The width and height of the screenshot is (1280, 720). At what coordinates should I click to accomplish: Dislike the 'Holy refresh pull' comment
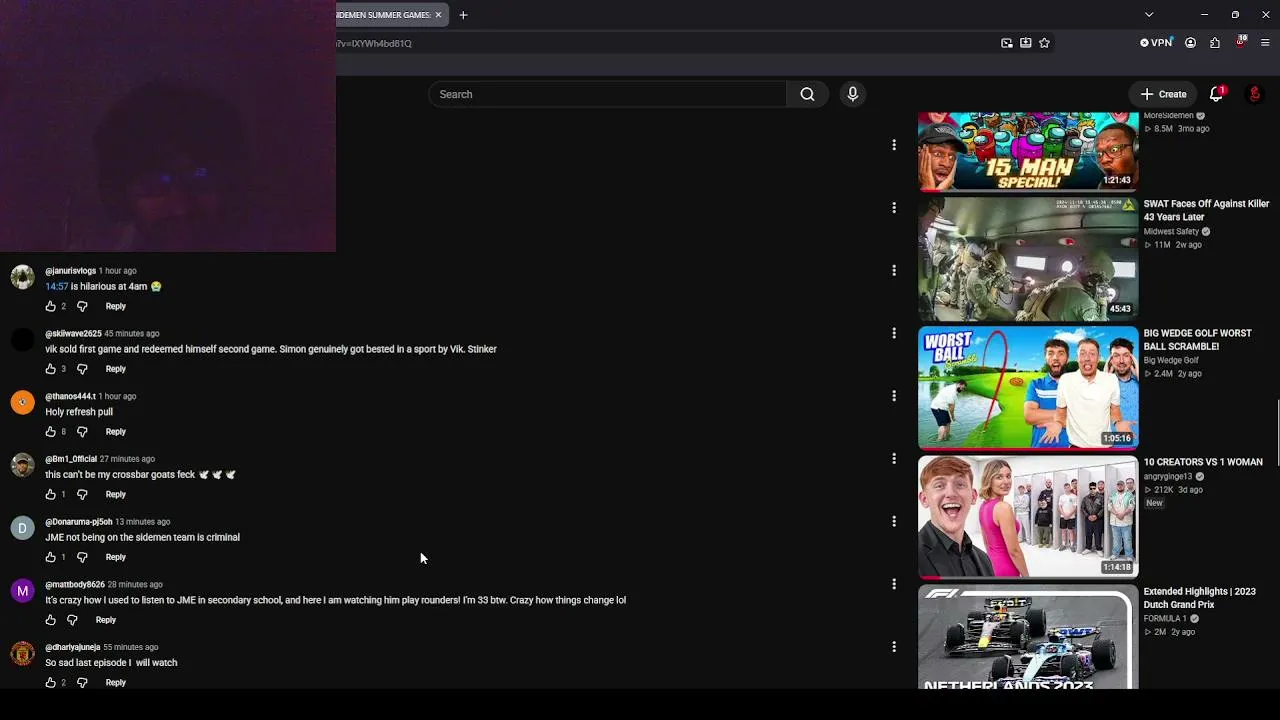[82, 432]
